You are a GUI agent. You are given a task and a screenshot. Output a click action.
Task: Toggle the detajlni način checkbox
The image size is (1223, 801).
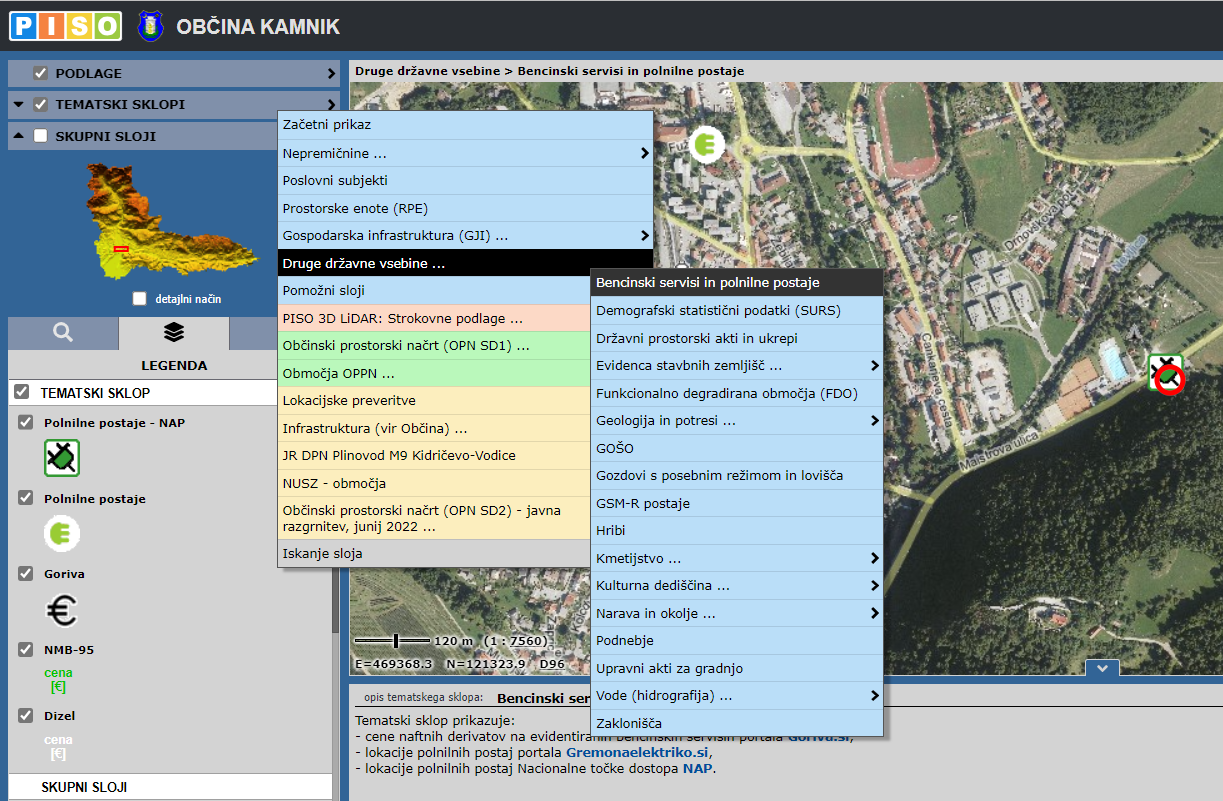140,299
